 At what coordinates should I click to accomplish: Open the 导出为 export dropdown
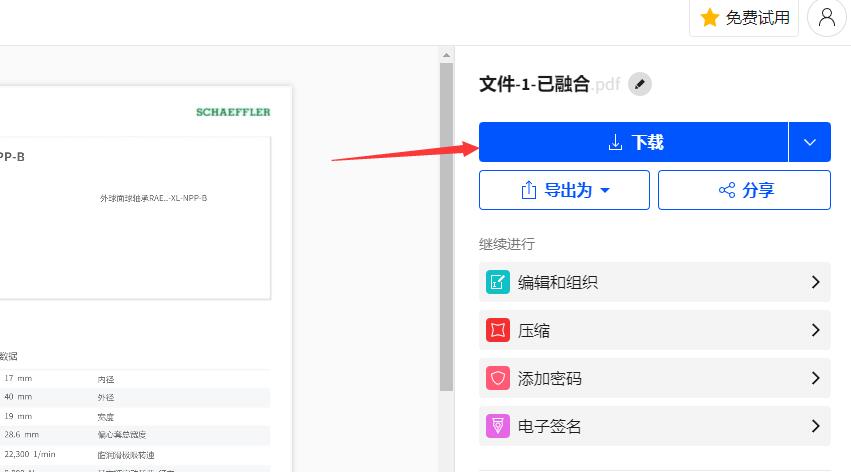(564, 190)
